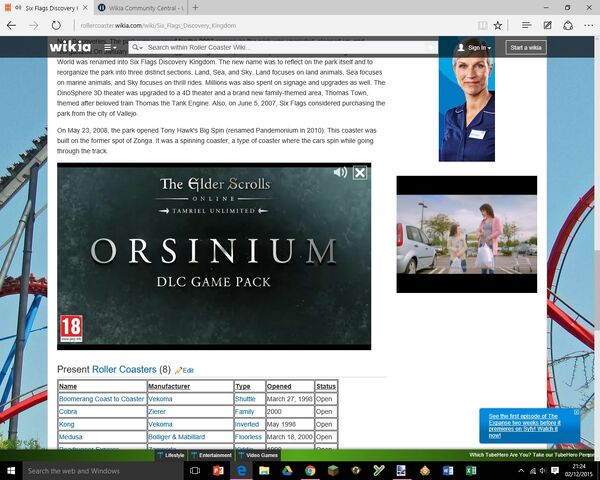Open the Medusa coaster link
Viewport: 600px width, 480px height.
click(x=70, y=437)
